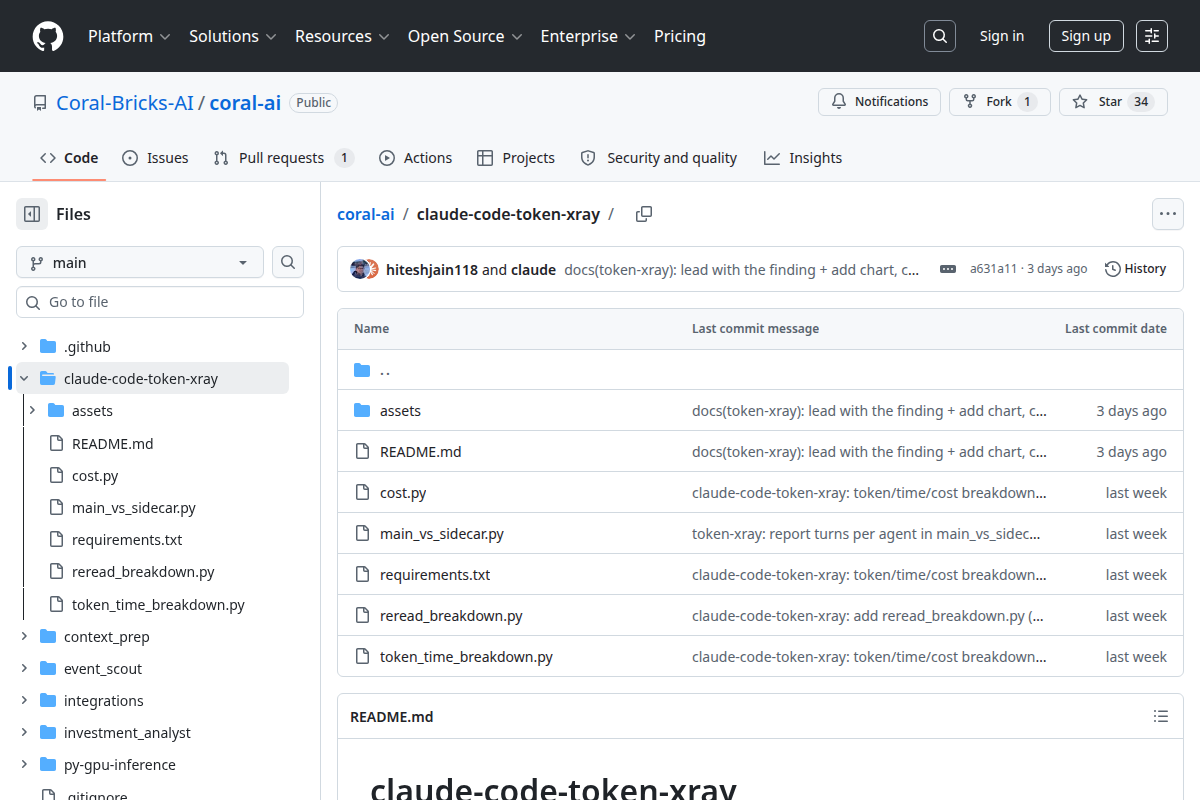Switch to the Actions tab
The height and width of the screenshot is (800, 1200).
pos(415,158)
